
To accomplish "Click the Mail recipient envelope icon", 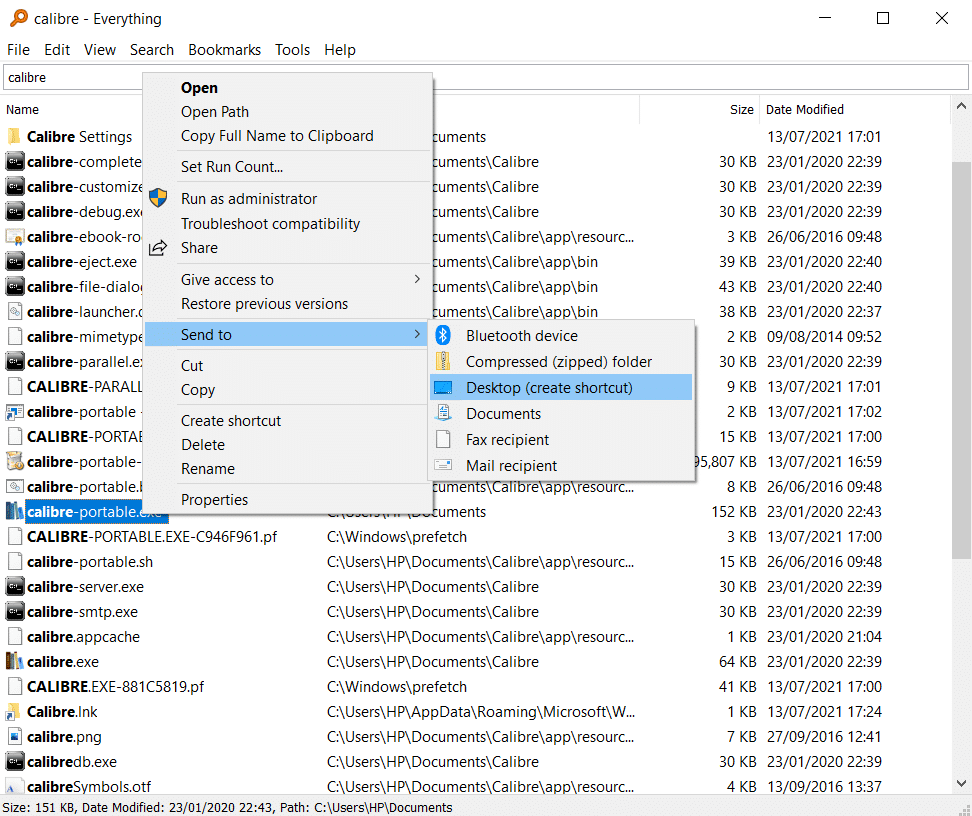I will pyautogui.click(x=443, y=465).
